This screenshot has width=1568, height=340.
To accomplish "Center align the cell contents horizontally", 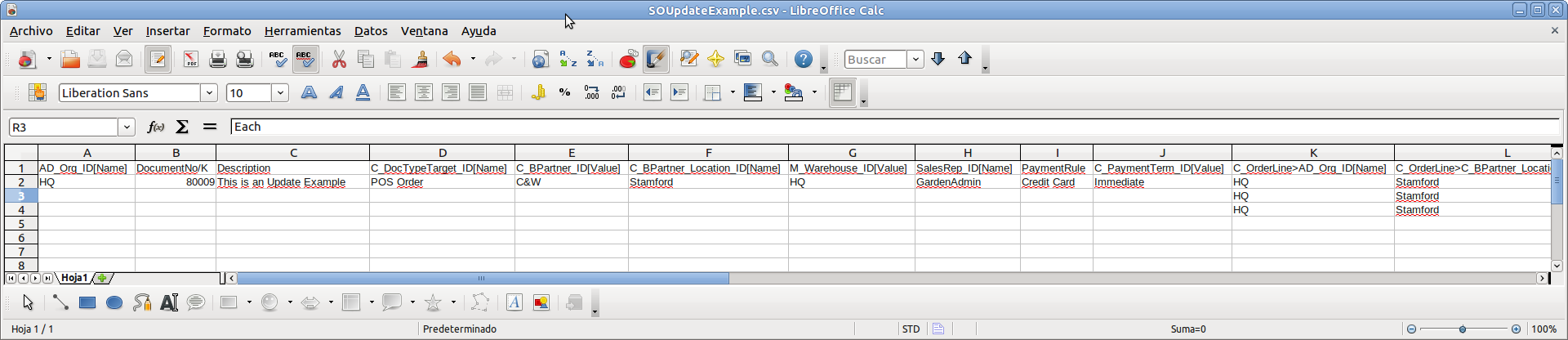I will (x=423, y=92).
